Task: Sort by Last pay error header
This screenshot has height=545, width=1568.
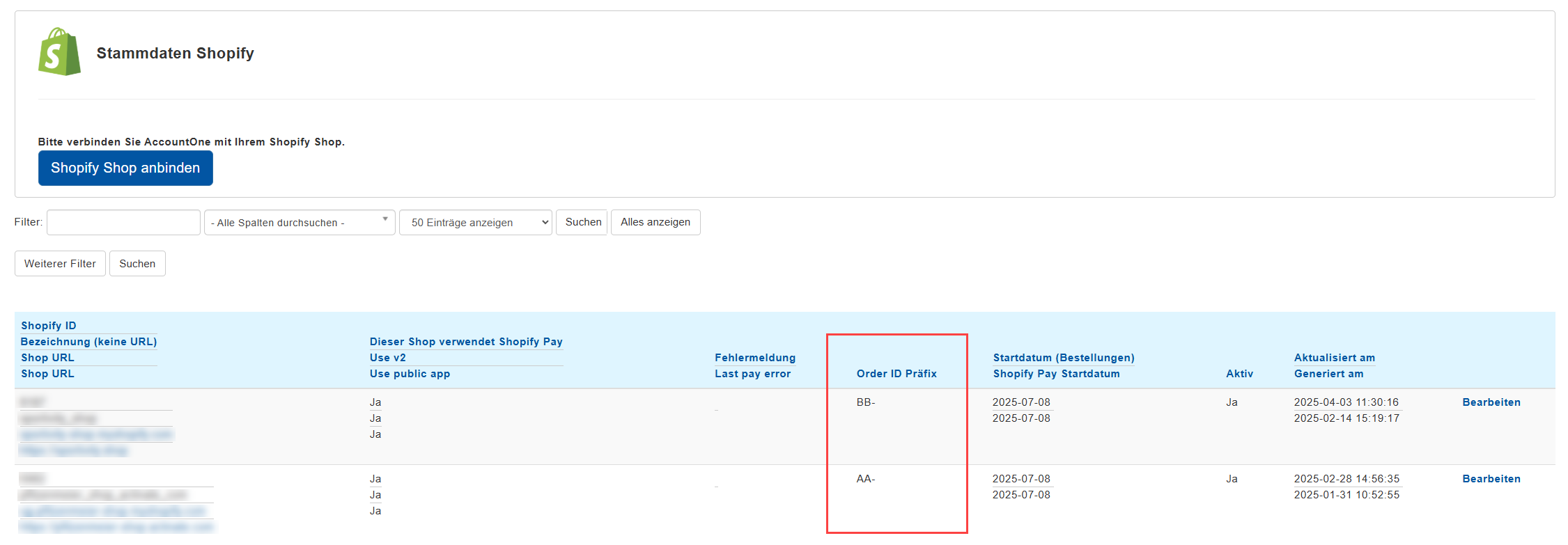Action: pos(753,374)
